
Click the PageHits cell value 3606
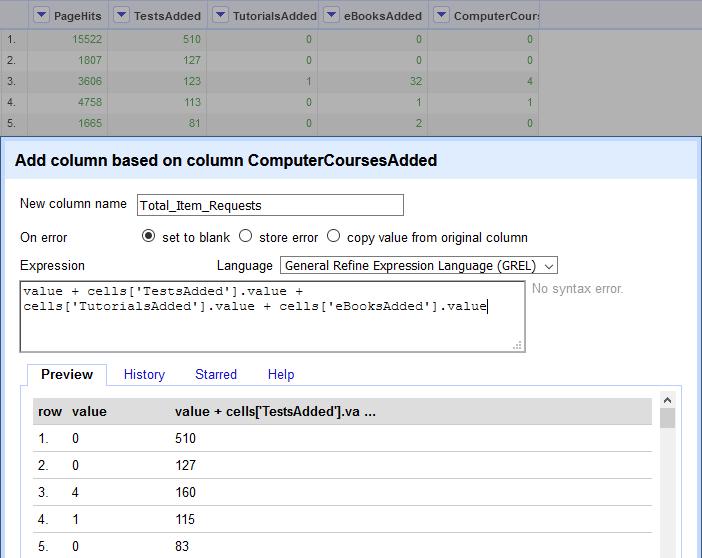(90, 82)
